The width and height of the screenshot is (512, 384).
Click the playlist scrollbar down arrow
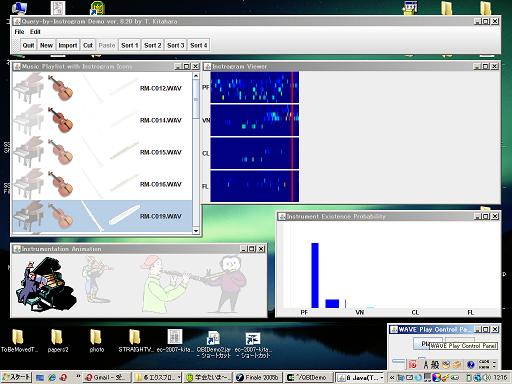196,231
